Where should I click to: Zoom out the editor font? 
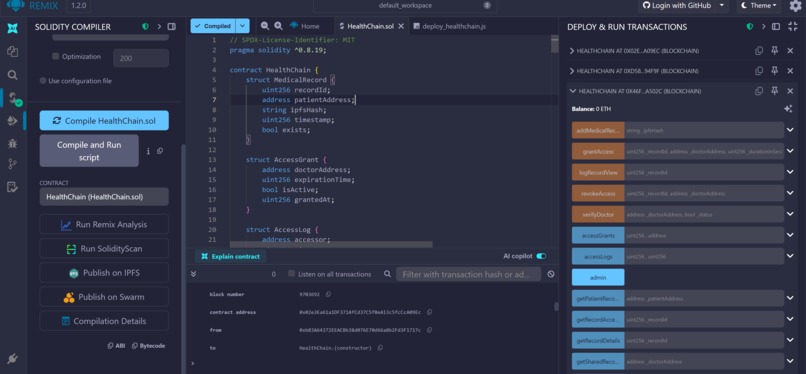pyautogui.click(x=265, y=26)
